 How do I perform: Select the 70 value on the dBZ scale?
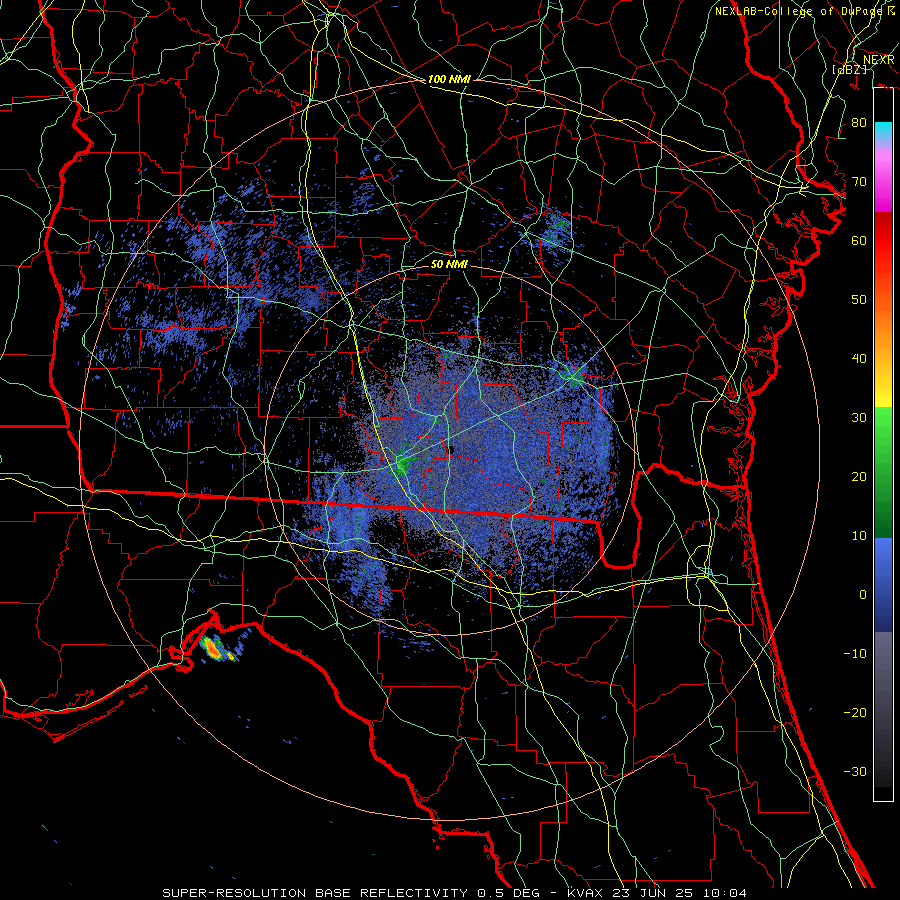[859, 181]
